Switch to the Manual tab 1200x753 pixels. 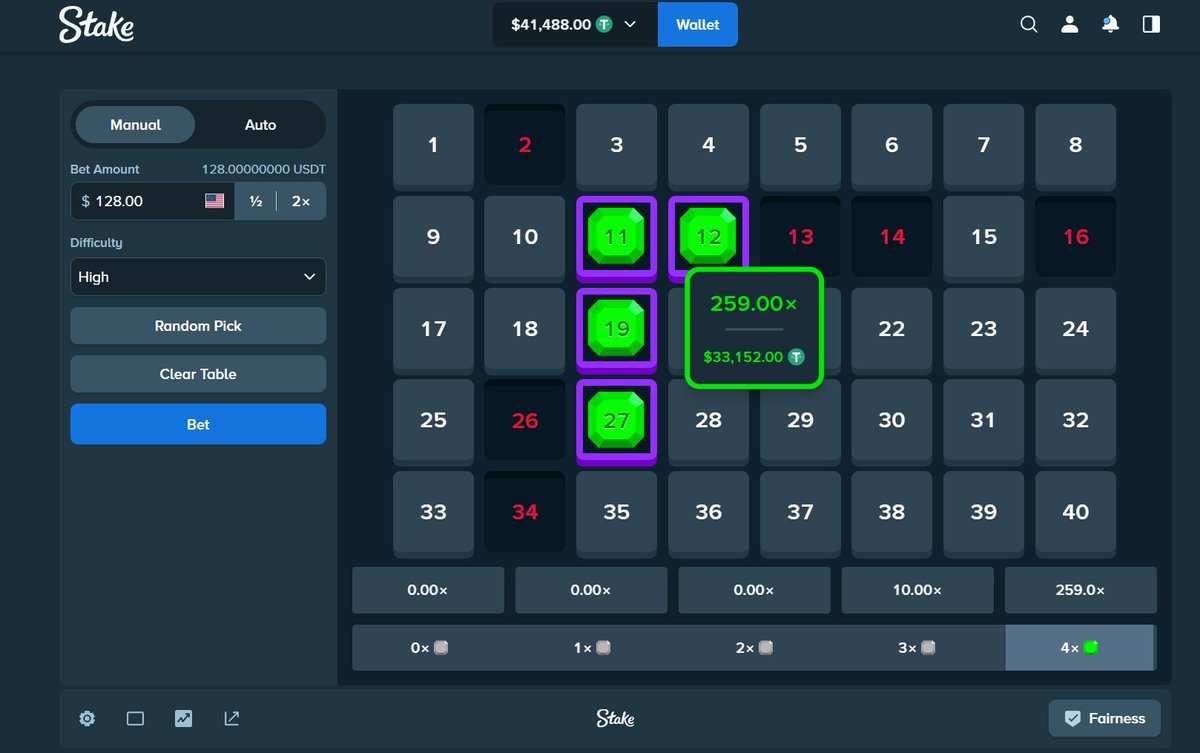tap(135, 125)
